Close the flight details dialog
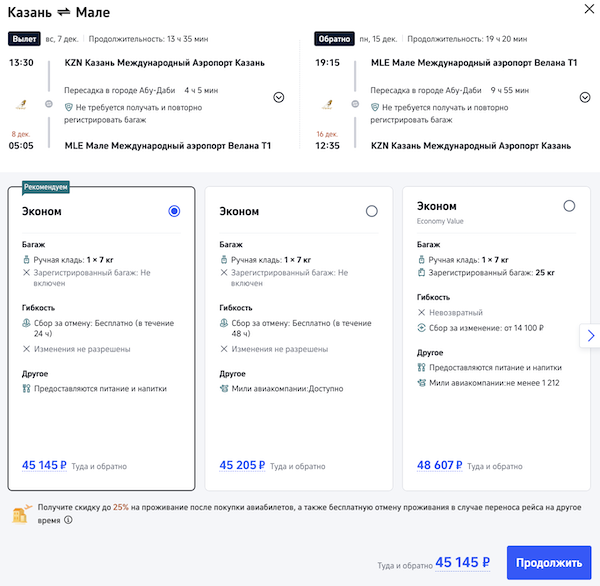This screenshot has width=600, height=586. click(x=584, y=12)
